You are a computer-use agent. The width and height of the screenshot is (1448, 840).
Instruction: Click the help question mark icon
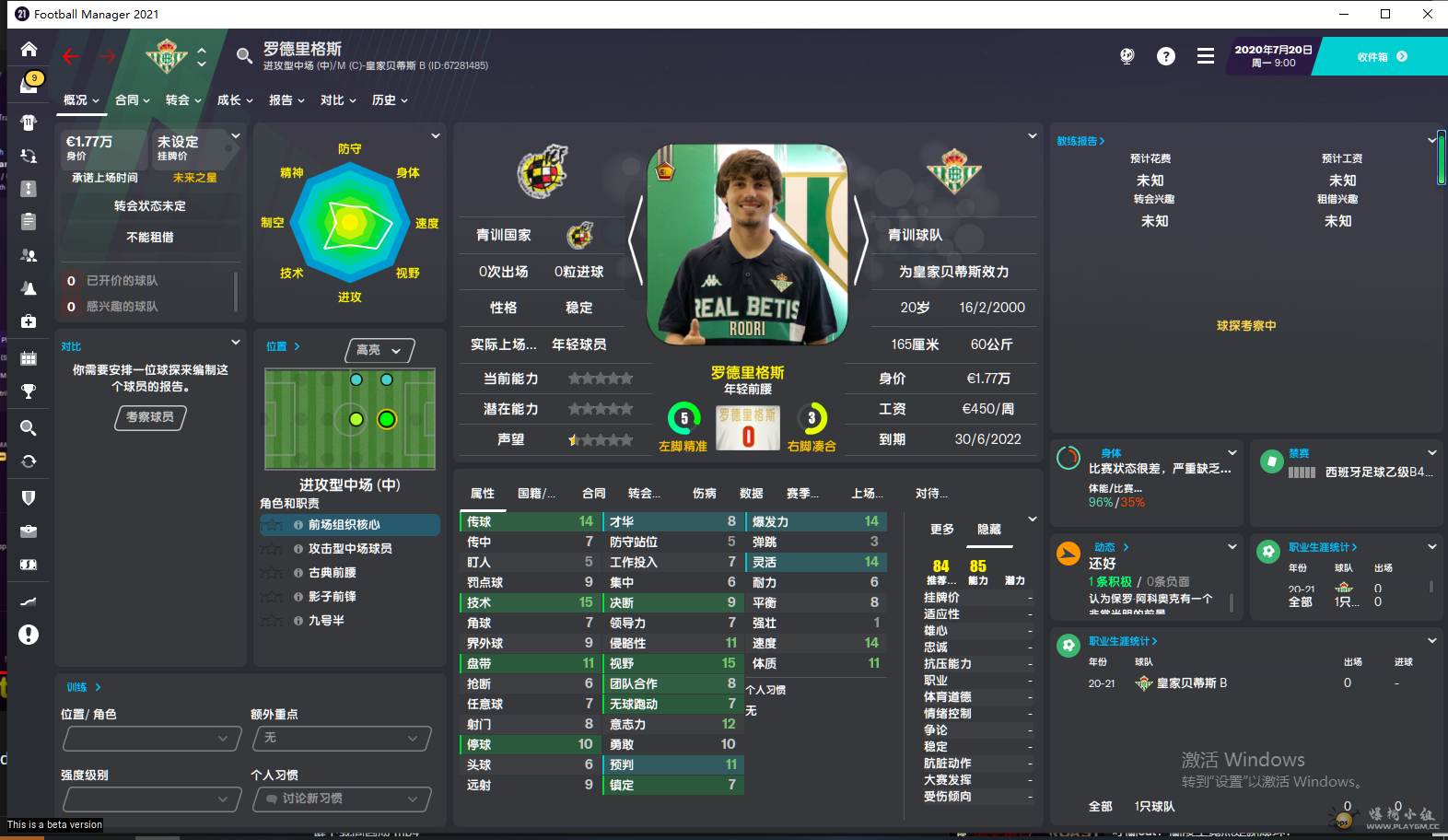(1166, 56)
